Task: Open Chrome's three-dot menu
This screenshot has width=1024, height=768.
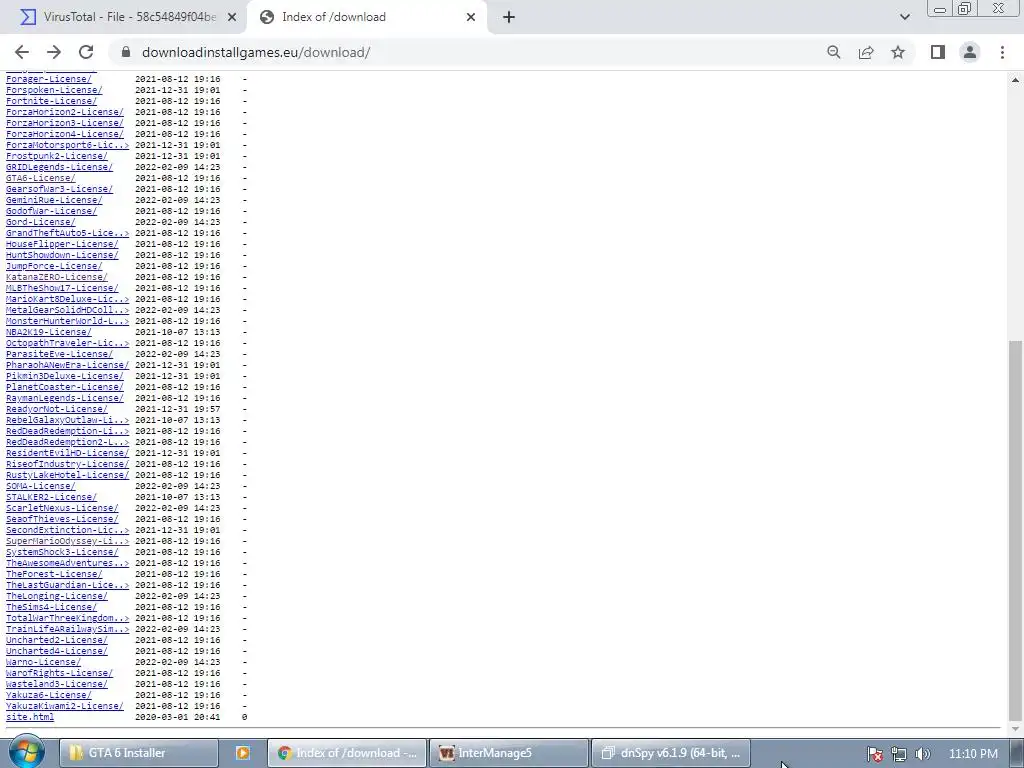Action: tap(1002, 52)
